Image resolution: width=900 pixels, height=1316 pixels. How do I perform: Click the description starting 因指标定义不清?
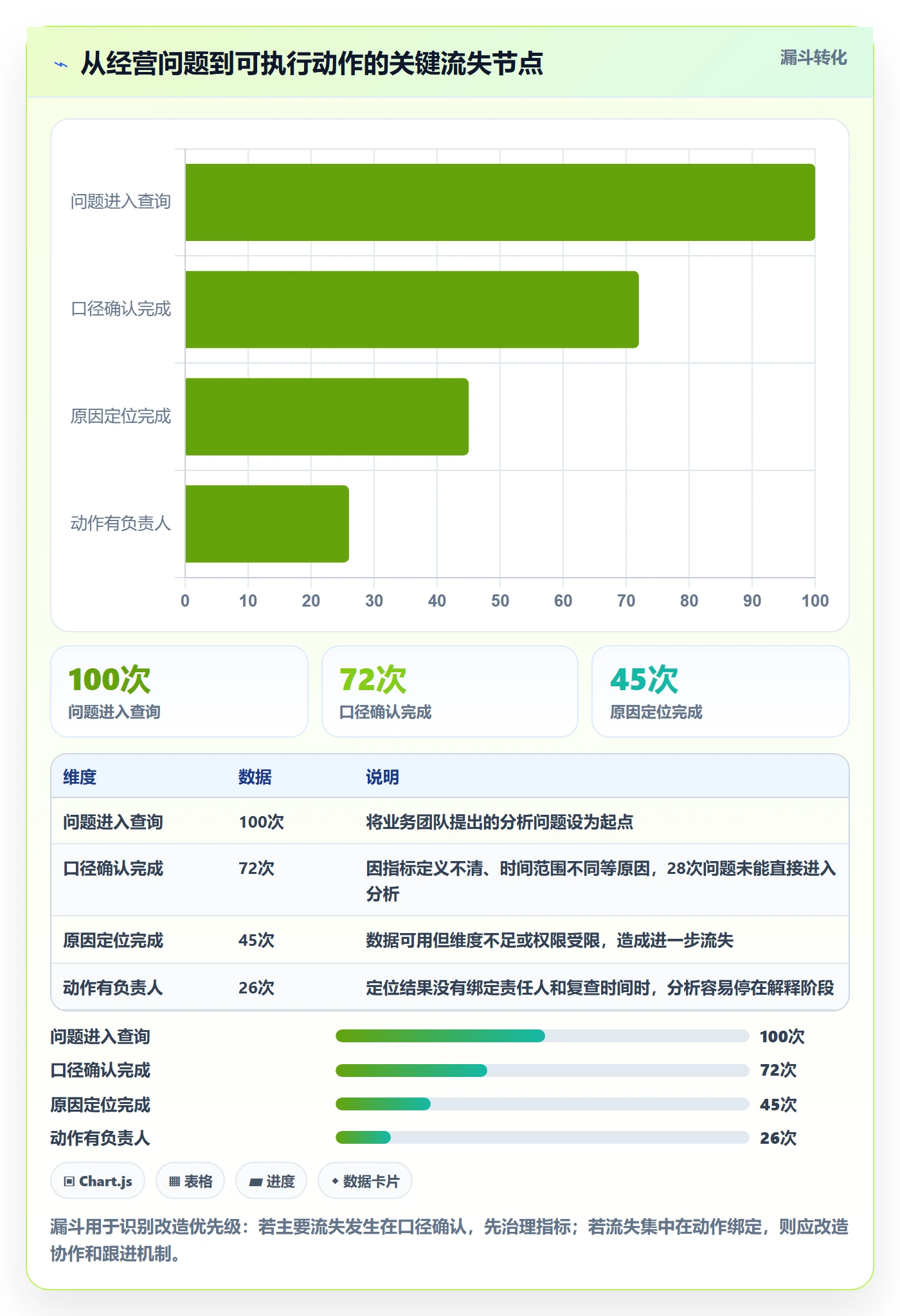coord(601,881)
